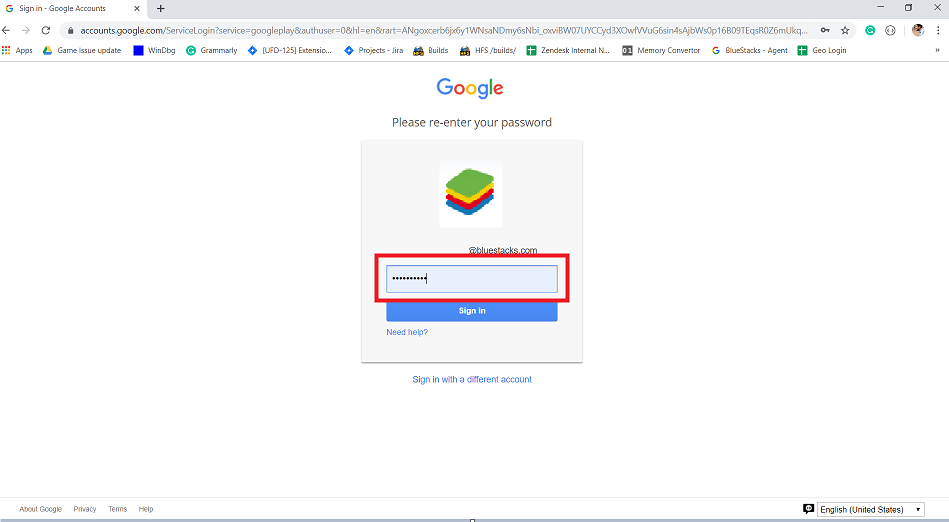Open the HFS /builds/ bookmark
The width and height of the screenshot is (949, 522).
pos(488,50)
